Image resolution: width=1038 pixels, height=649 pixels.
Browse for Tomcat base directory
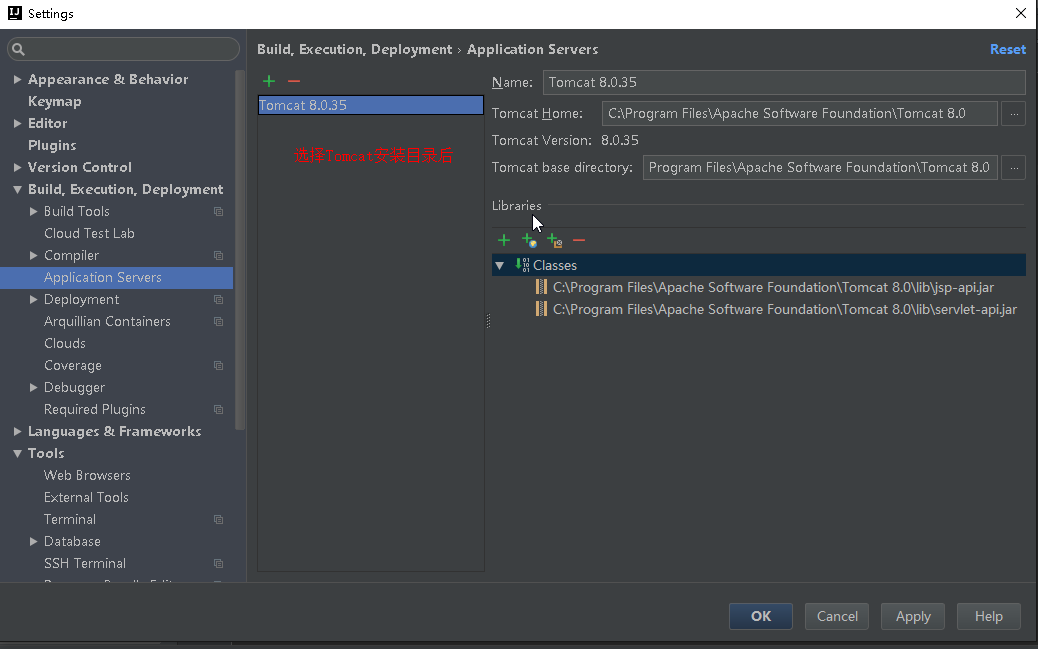pos(1014,168)
